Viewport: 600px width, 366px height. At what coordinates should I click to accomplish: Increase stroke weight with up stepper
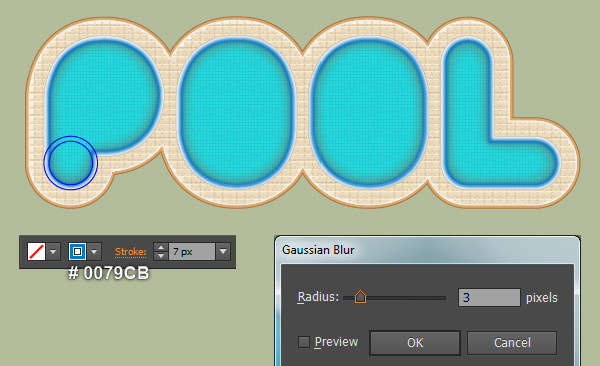click(x=161, y=247)
